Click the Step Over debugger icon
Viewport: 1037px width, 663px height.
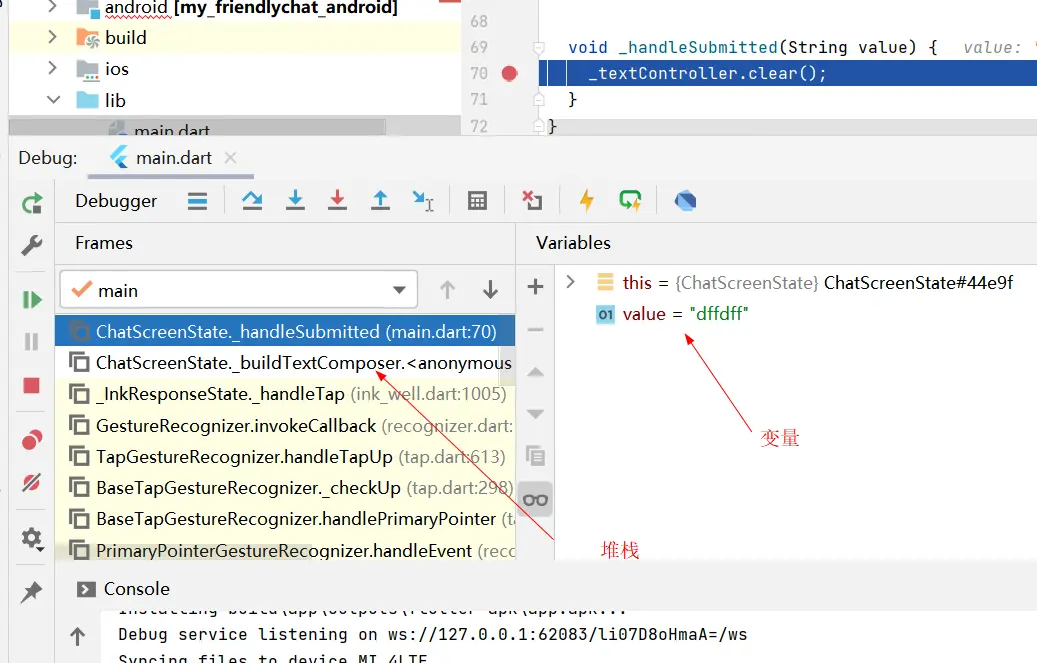click(252, 201)
